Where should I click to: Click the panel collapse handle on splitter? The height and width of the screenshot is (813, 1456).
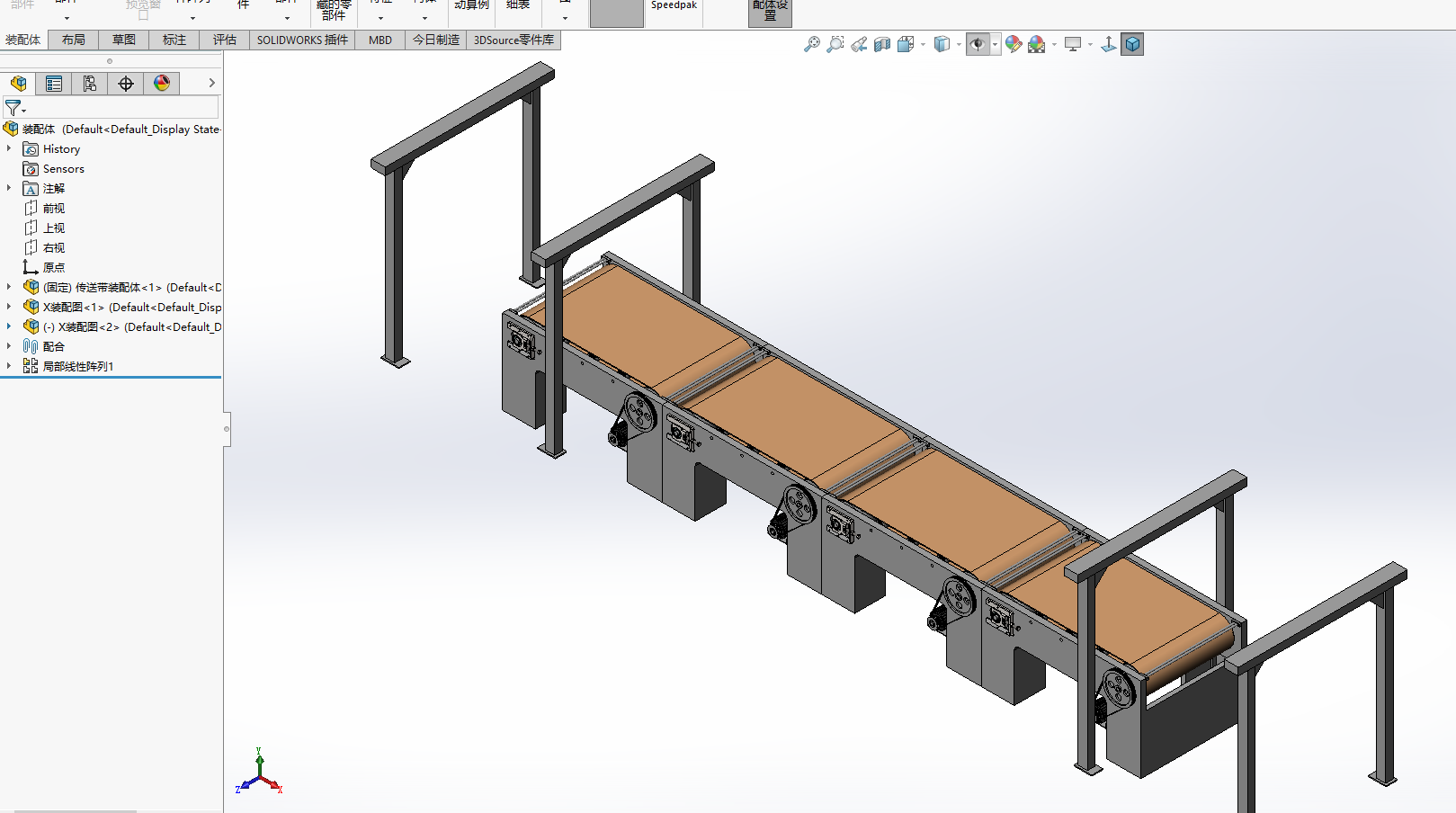[x=227, y=429]
